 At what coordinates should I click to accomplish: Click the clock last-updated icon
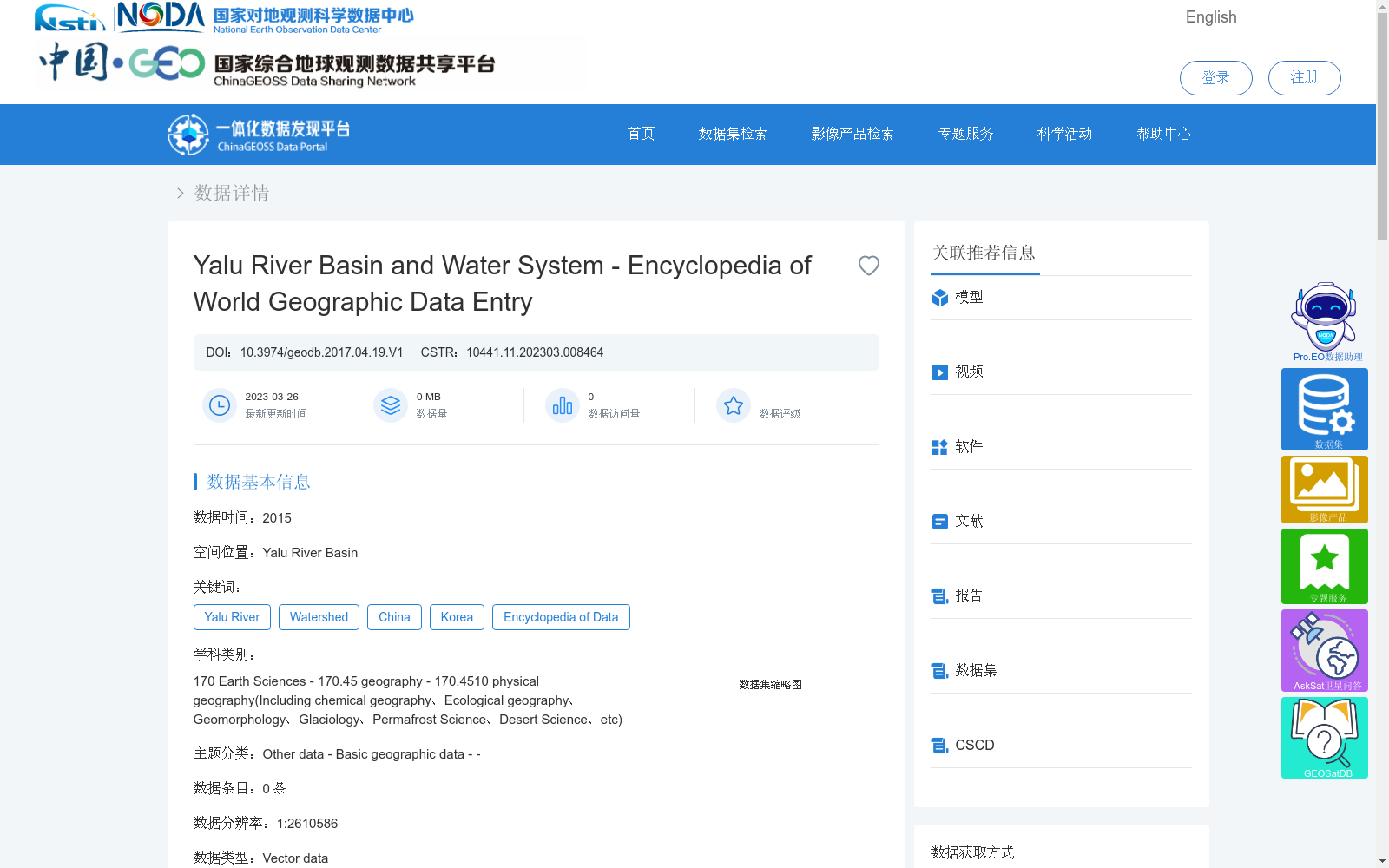point(220,405)
